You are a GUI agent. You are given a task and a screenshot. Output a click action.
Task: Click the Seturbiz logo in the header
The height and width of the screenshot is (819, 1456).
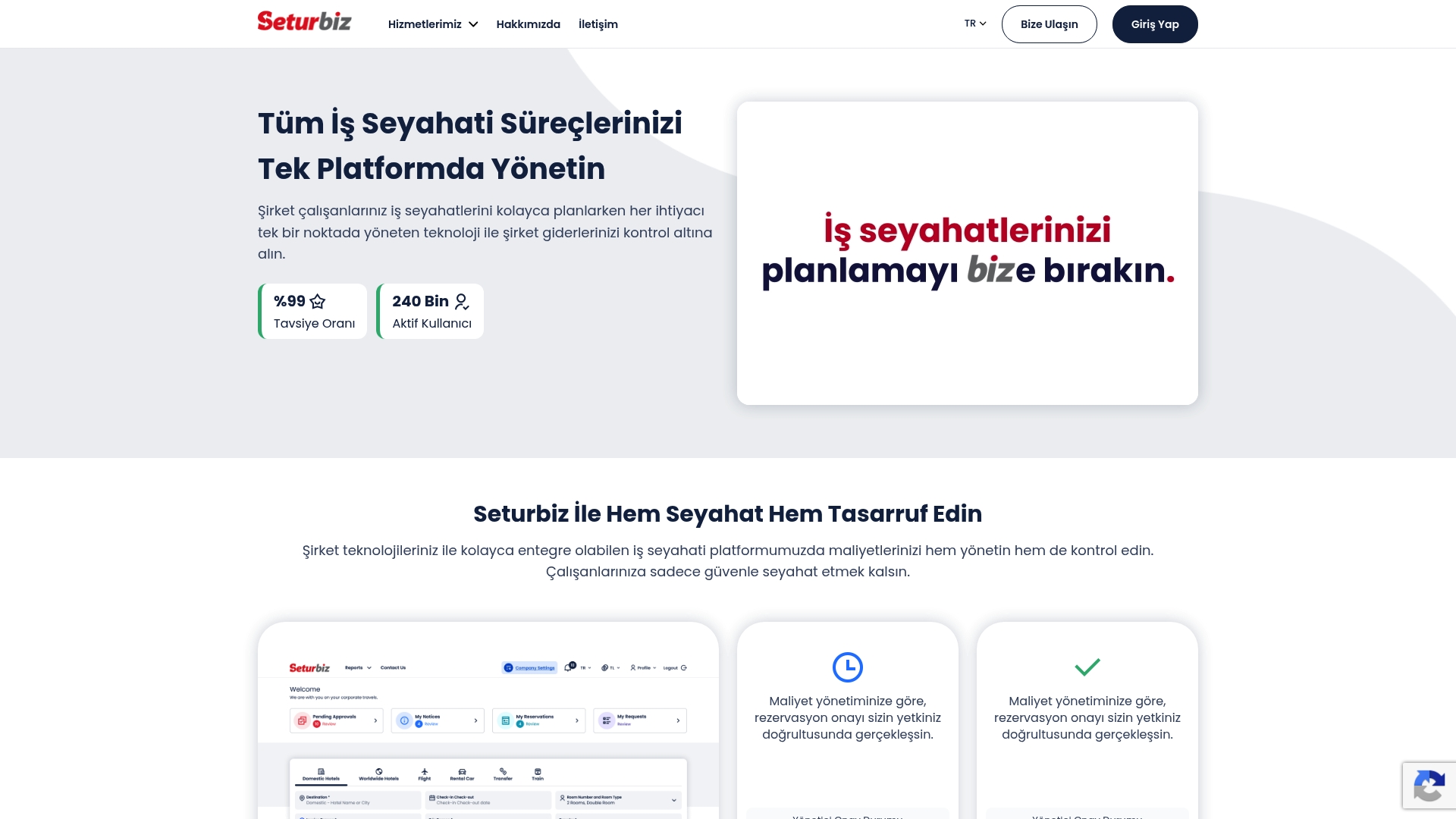[304, 21]
